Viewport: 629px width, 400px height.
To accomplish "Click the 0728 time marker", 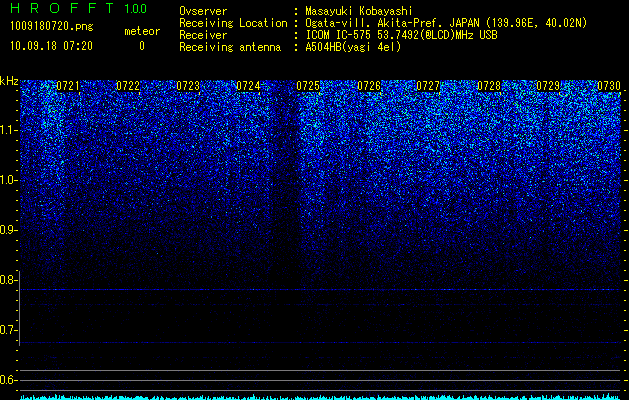I will click(x=489, y=86).
